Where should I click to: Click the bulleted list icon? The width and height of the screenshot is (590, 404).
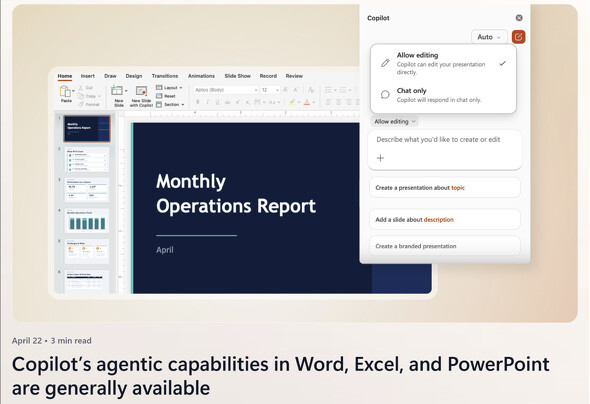click(328, 90)
